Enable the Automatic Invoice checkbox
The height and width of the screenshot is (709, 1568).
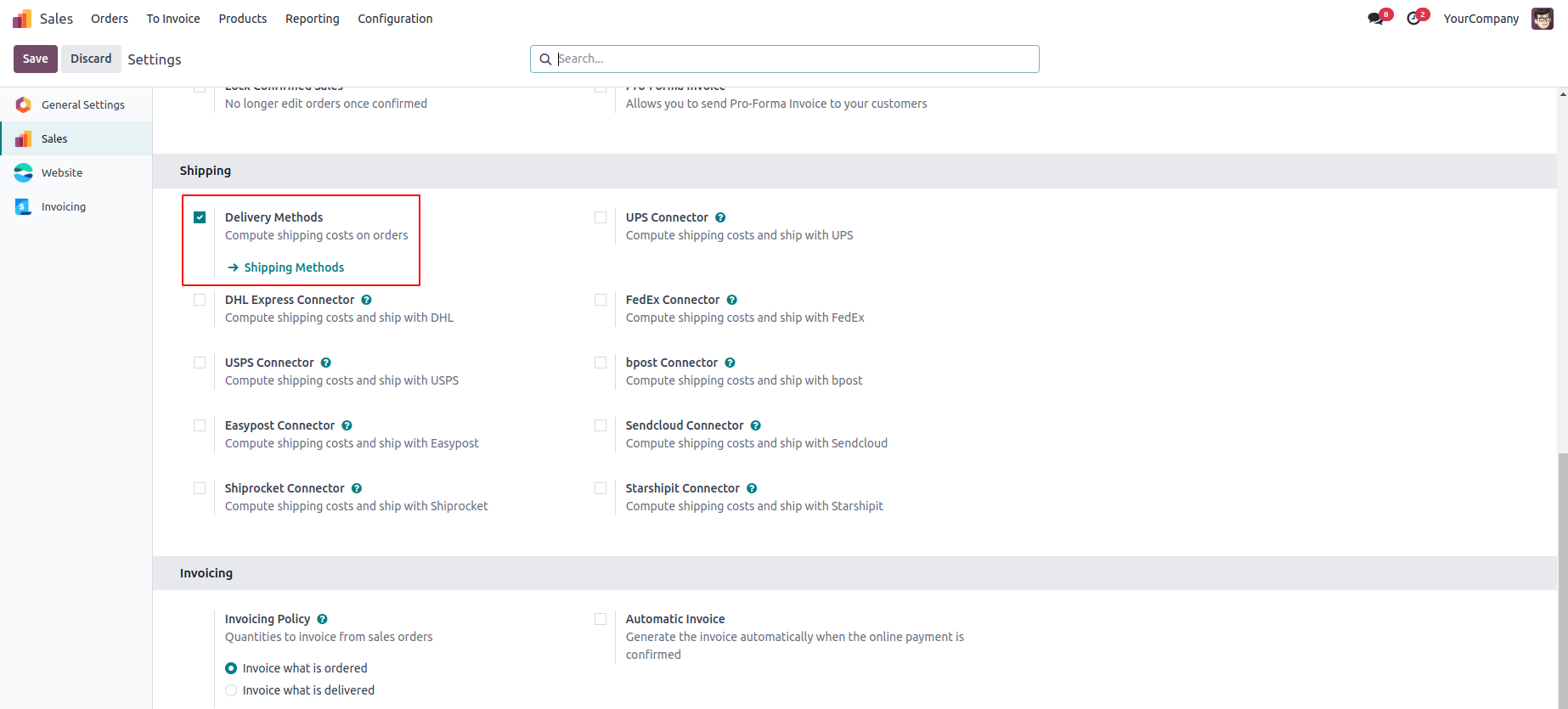pos(601,619)
